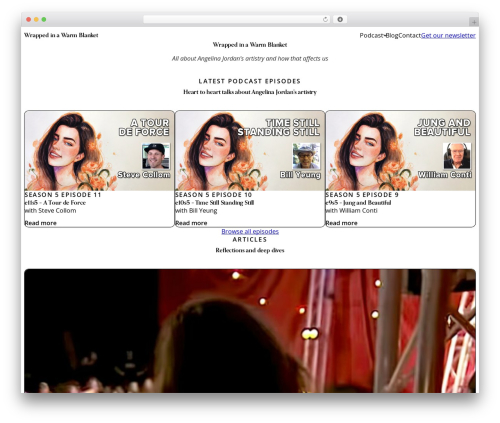Click the browser reload icon
The height and width of the screenshot is (423, 500).
pos(325,20)
